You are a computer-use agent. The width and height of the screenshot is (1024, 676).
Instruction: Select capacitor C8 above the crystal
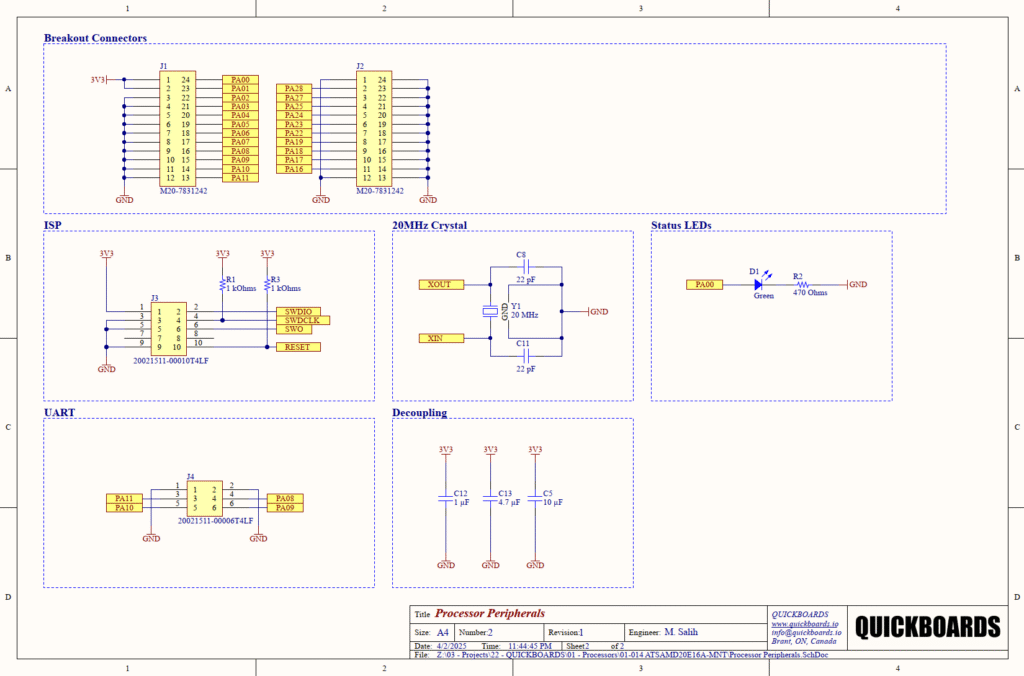pos(521,267)
